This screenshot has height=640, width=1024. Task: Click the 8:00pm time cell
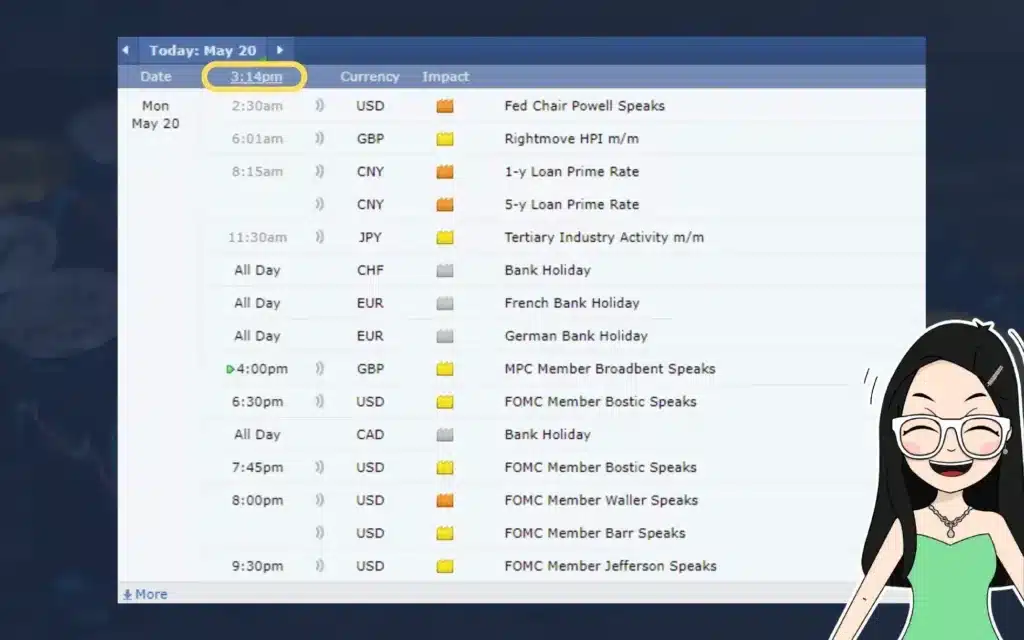[257, 500]
